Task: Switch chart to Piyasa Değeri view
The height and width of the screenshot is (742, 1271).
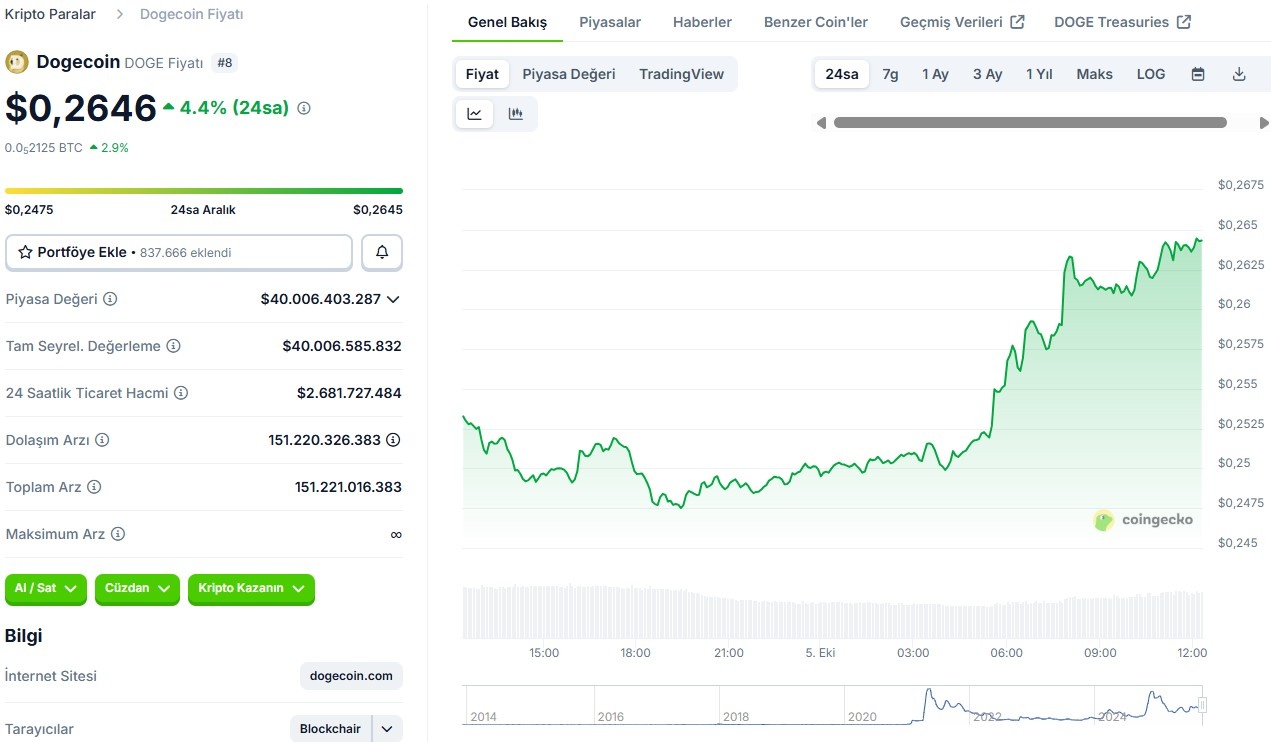Action: [x=569, y=74]
